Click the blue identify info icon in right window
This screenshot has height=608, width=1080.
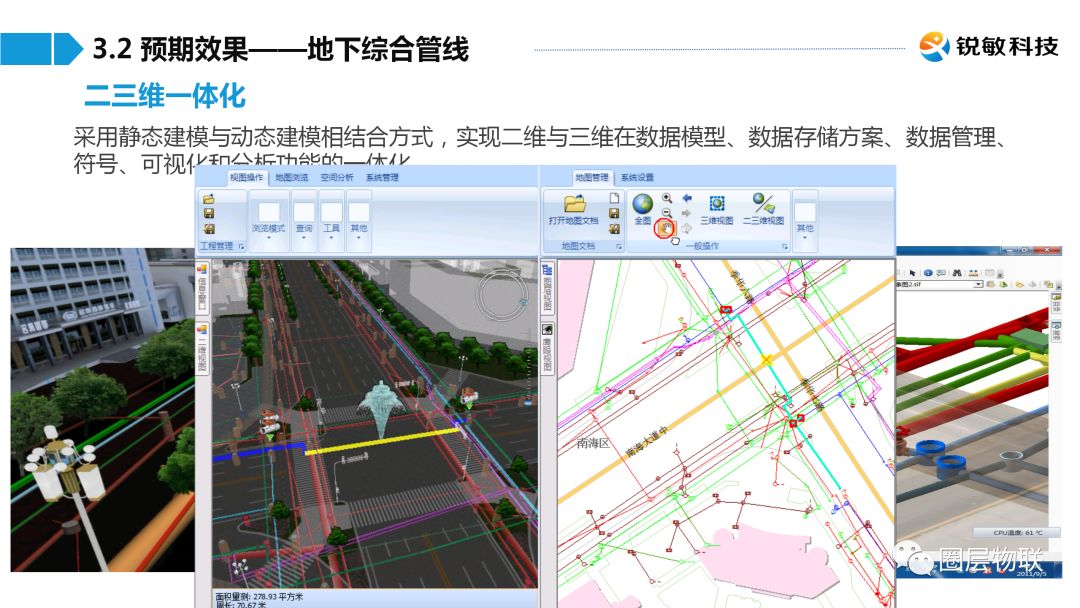coord(928,273)
